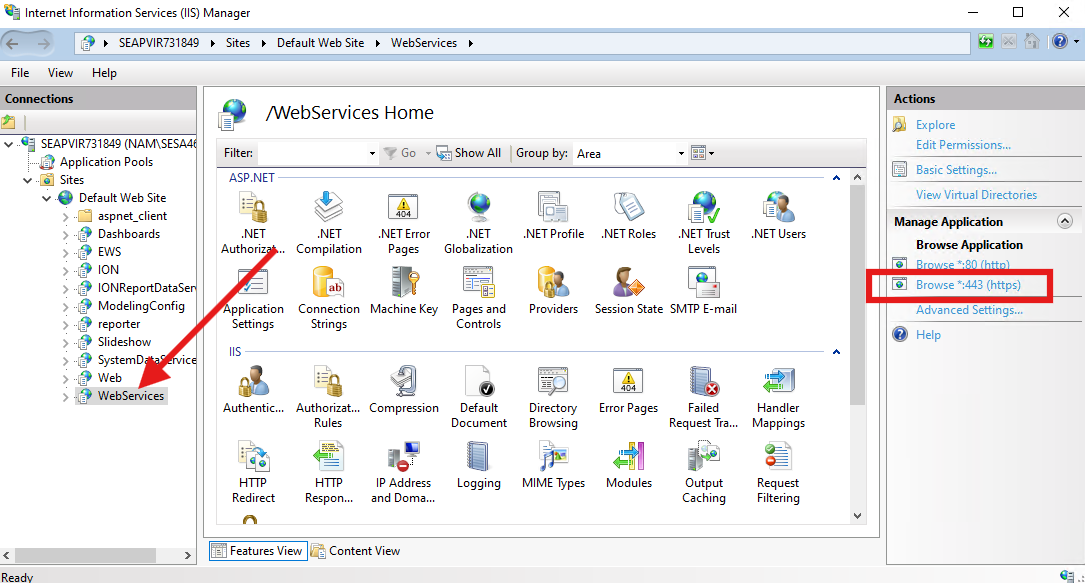Viewport: 1085px width, 583px height.
Task: Open Connection Strings feature
Action: click(x=329, y=298)
